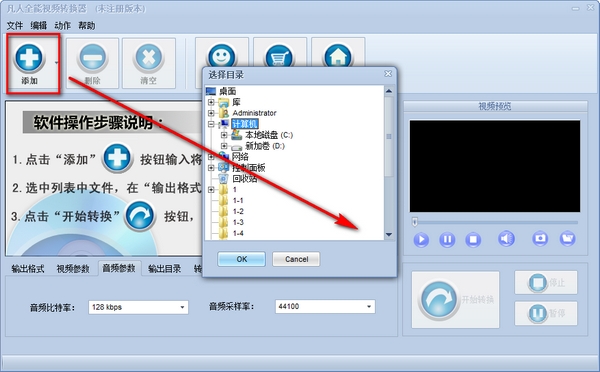This screenshot has width=600, height=372.
Task: Expand the 库 tree node
Action: [x=211, y=102]
